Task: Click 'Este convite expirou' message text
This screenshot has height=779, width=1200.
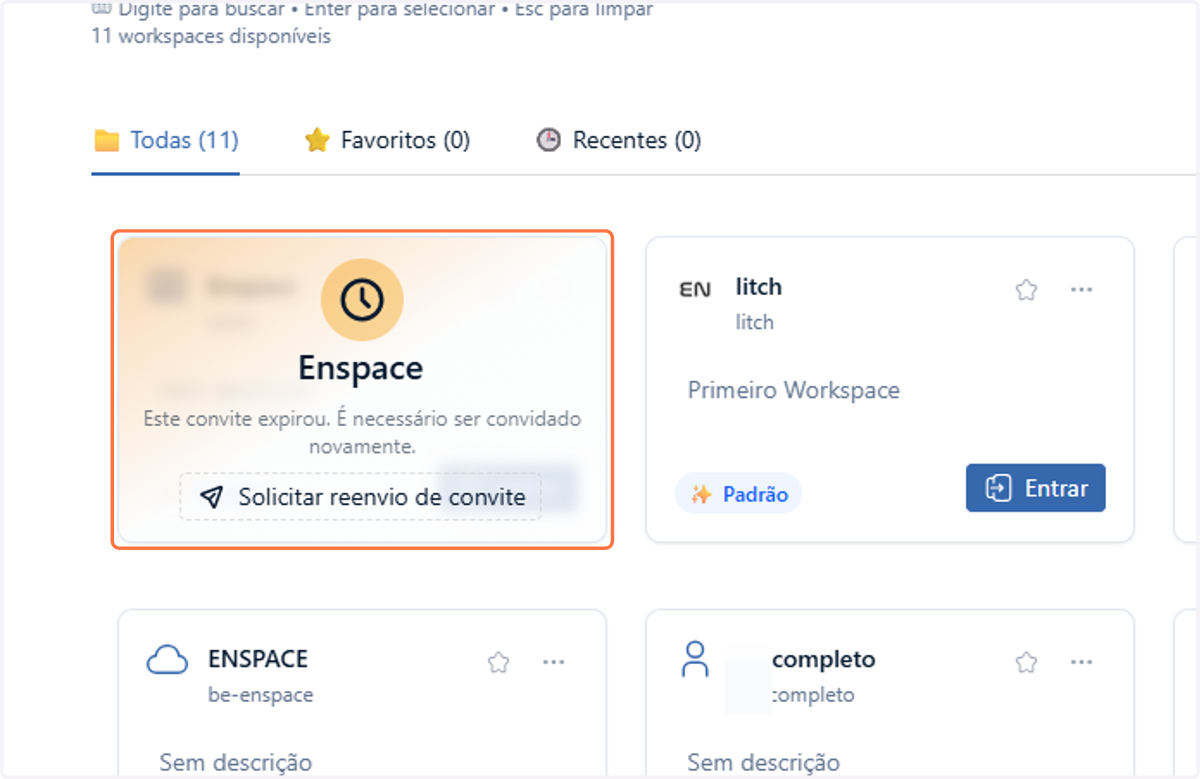Action: coord(362,432)
